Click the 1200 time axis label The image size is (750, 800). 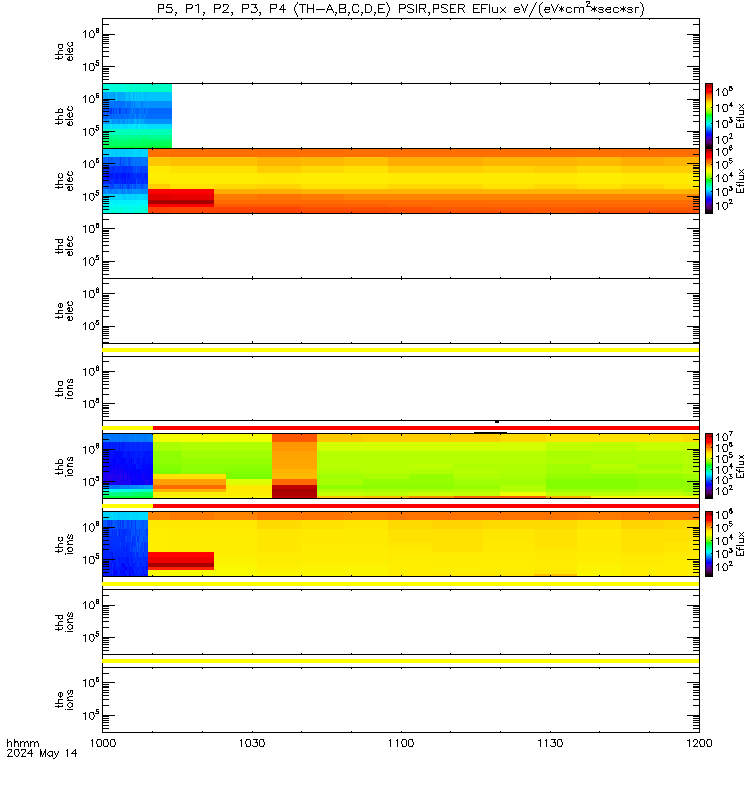point(699,743)
